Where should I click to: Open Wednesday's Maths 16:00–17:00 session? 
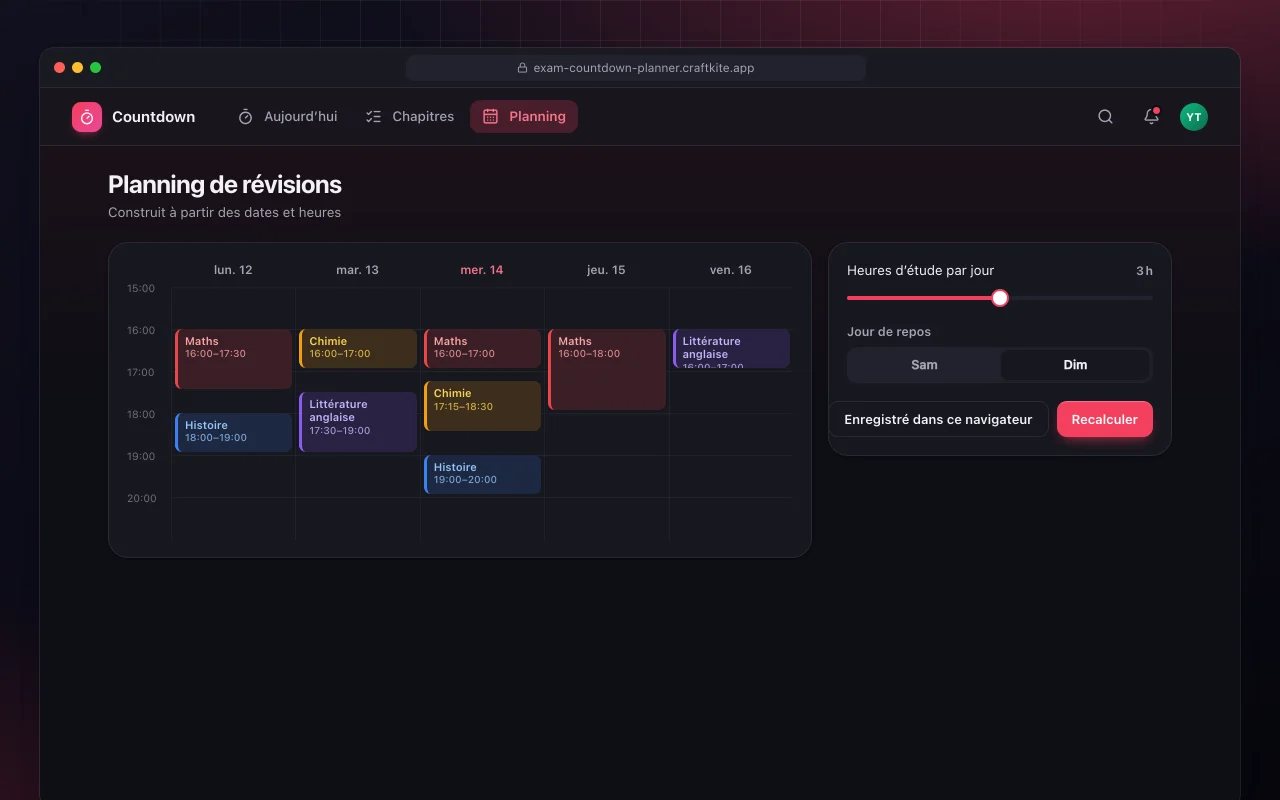pyautogui.click(x=482, y=349)
